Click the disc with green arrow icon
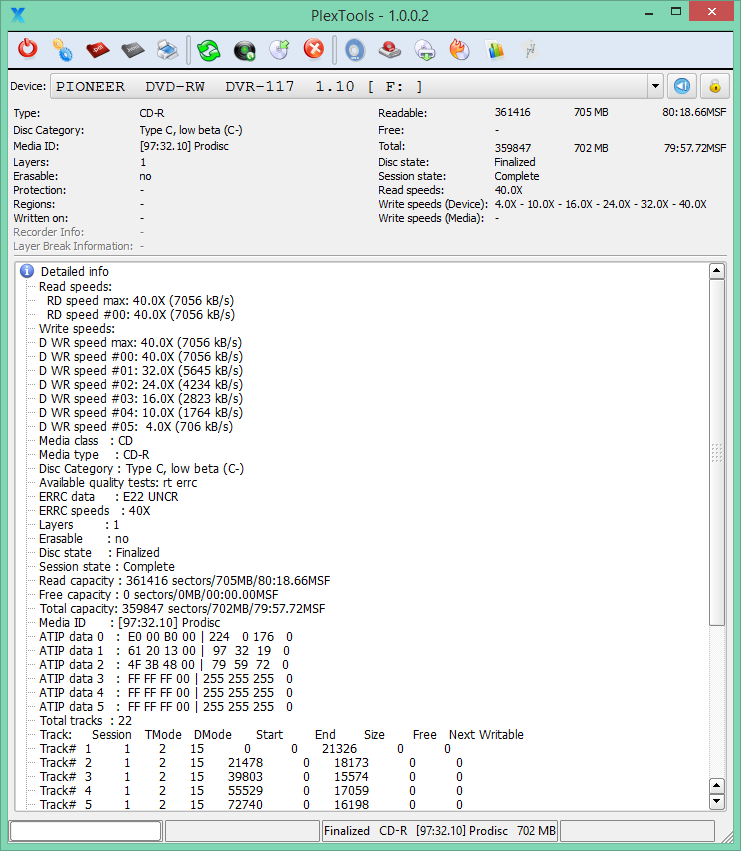 point(280,50)
